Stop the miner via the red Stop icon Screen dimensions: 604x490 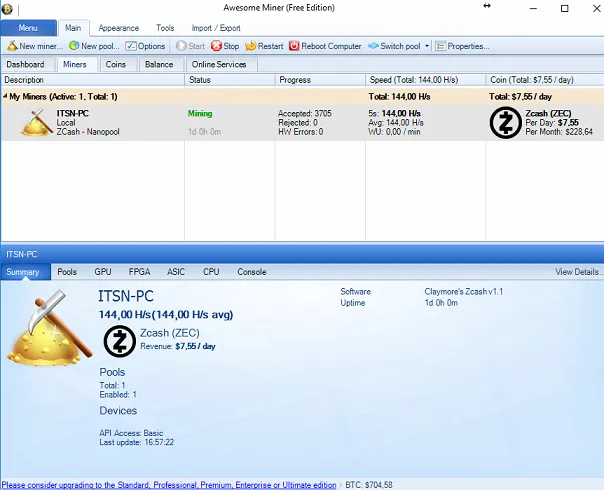coord(216,46)
